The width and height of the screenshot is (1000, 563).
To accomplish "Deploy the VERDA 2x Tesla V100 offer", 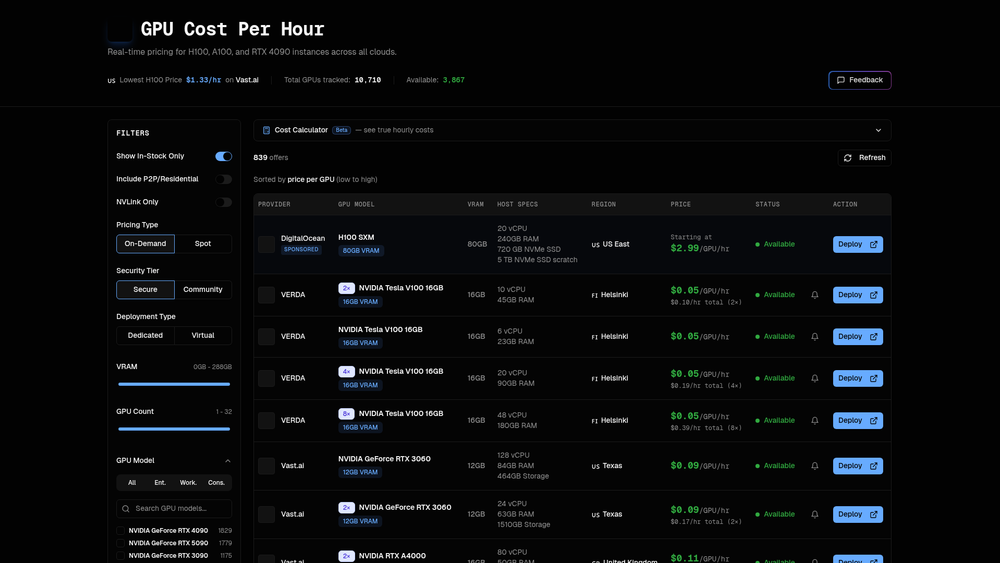I will (858, 295).
